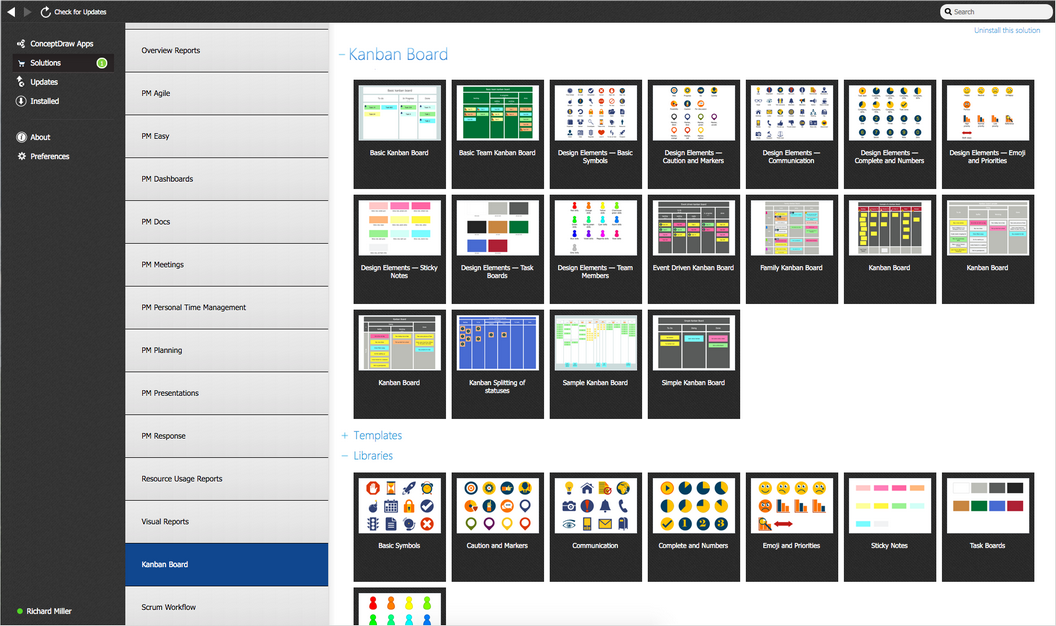1056x626 pixels.
Task: Open the Installed section
Action: (x=44, y=101)
